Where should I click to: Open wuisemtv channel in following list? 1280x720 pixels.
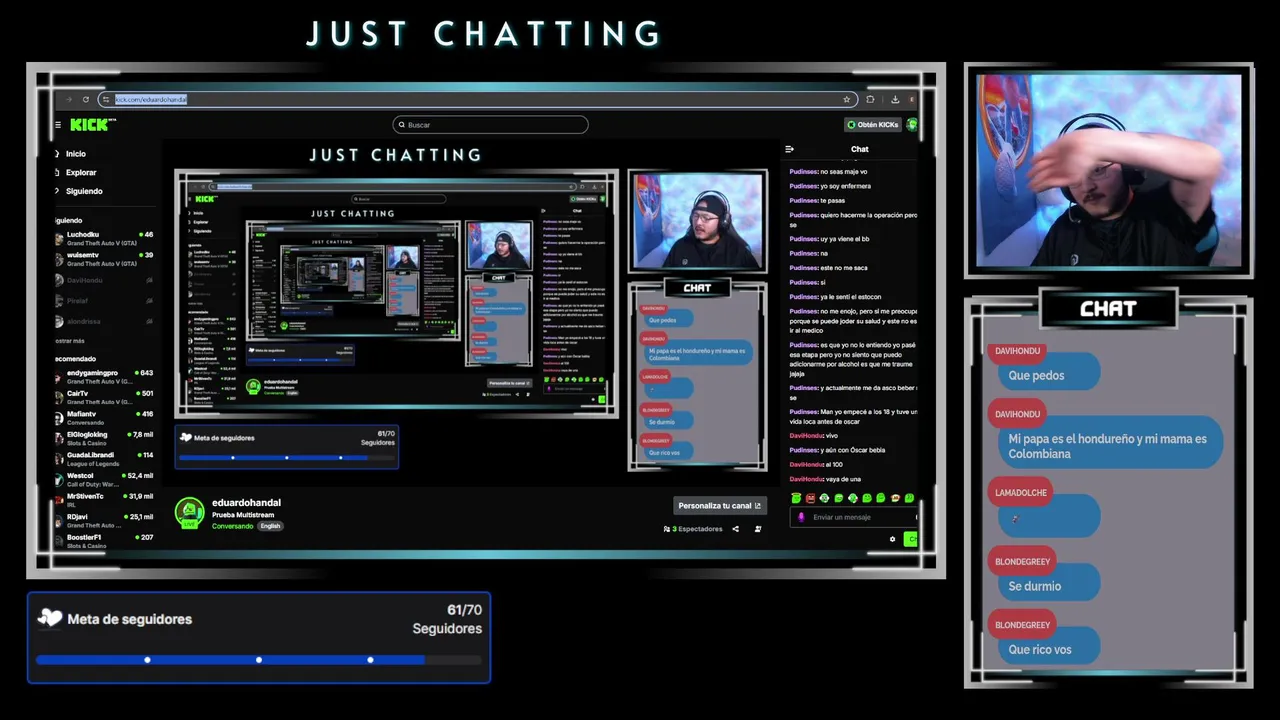click(x=104, y=259)
